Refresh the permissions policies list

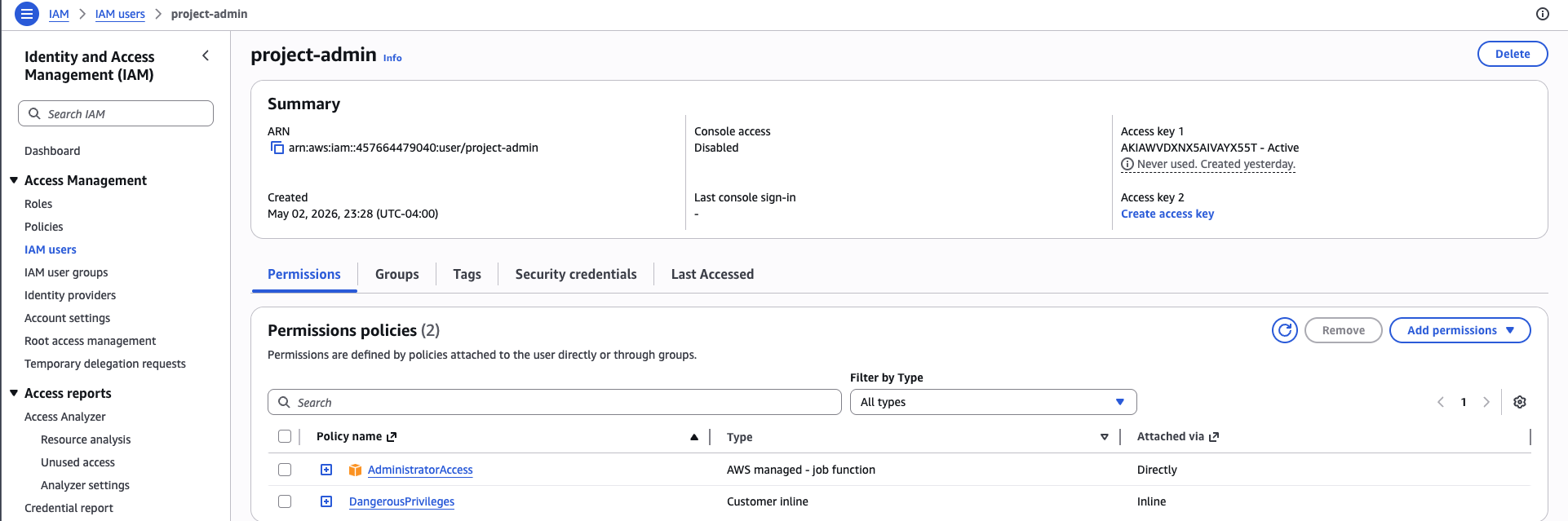tap(1285, 330)
